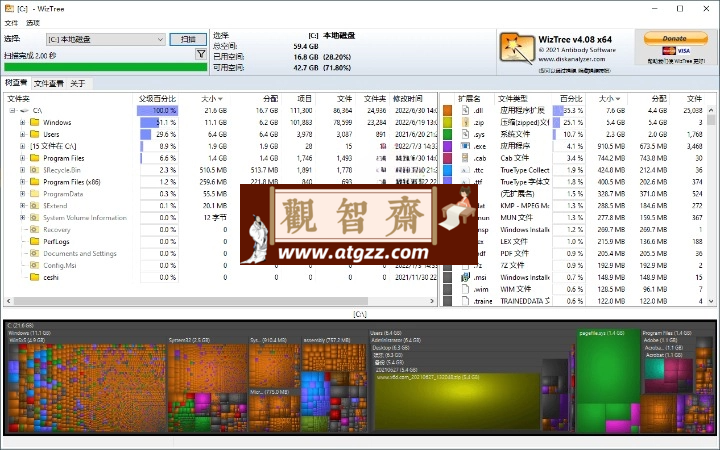Click the C:\ drive icon in tree
Viewport: 720px width, 450px height.
pyautogui.click(x=24, y=111)
